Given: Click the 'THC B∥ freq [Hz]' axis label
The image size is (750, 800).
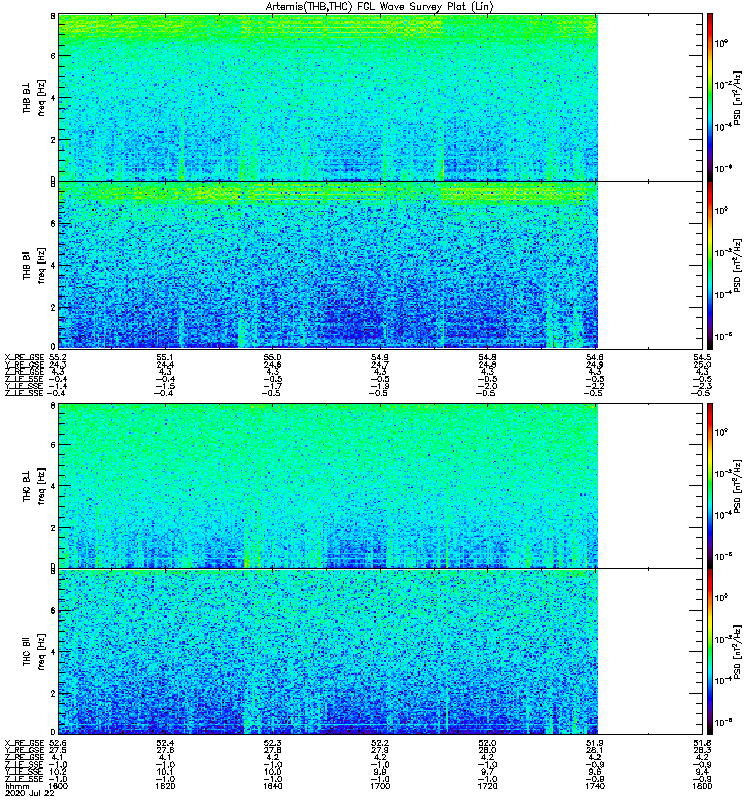Looking at the screenshot, I should [x=34, y=652].
